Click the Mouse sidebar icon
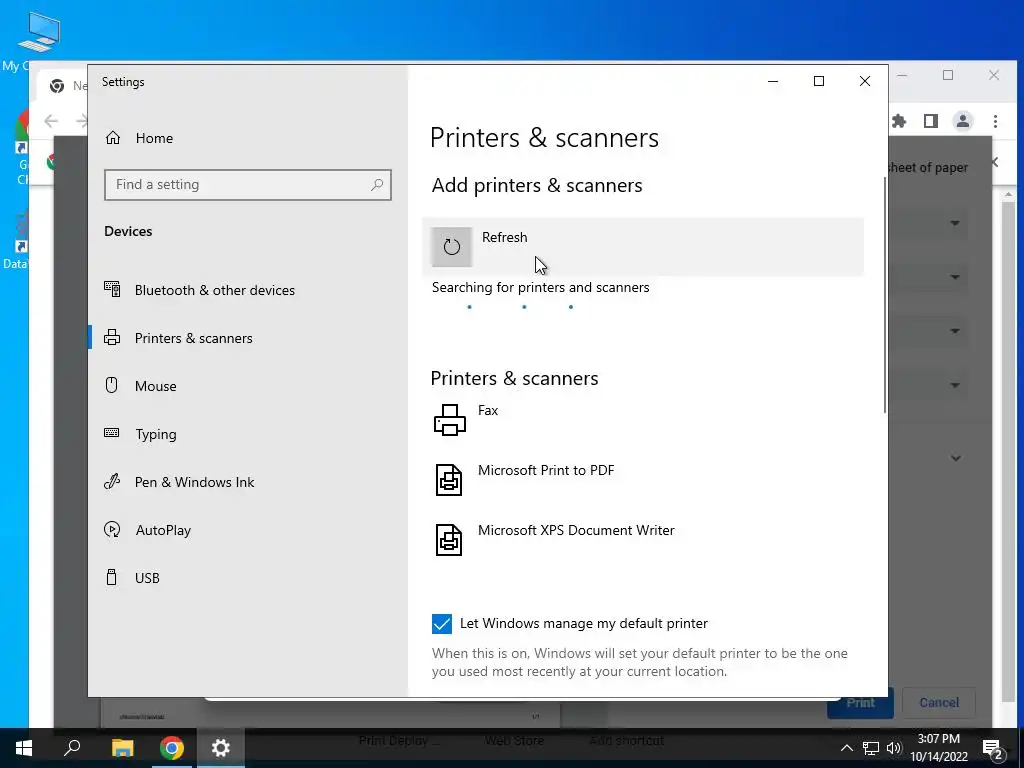Viewport: 1024px width, 768px height. click(x=112, y=385)
